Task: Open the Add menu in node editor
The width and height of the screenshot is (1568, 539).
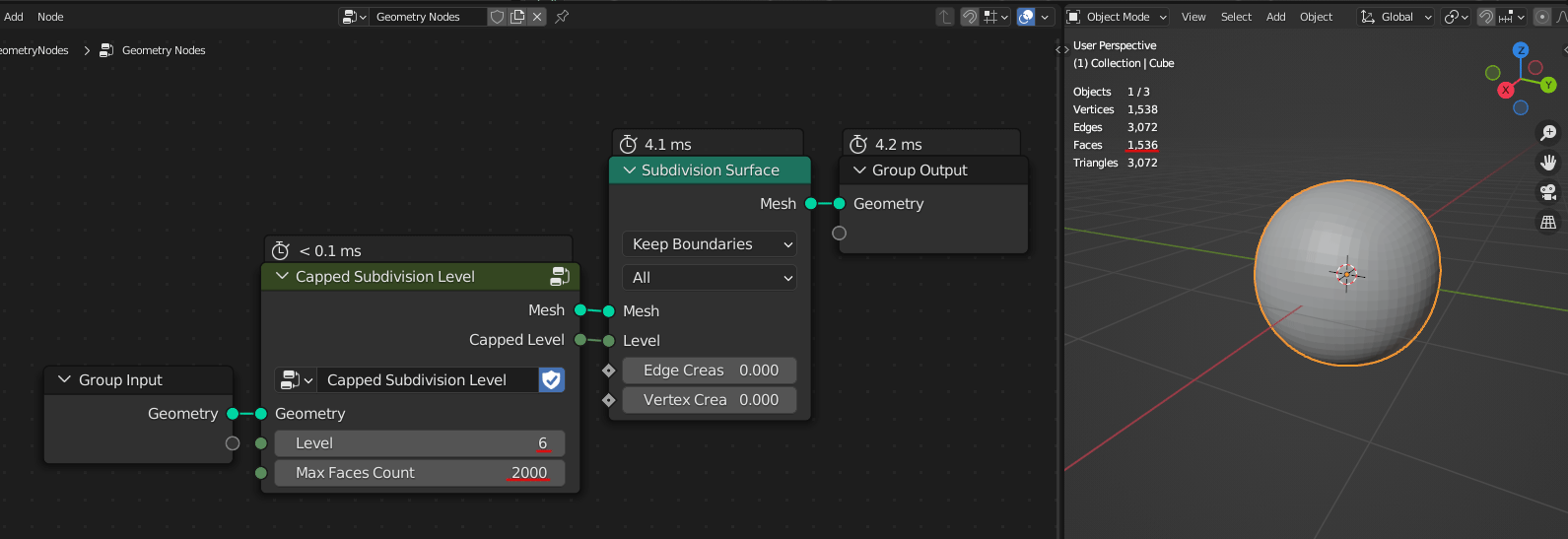Action: (14, 17)
